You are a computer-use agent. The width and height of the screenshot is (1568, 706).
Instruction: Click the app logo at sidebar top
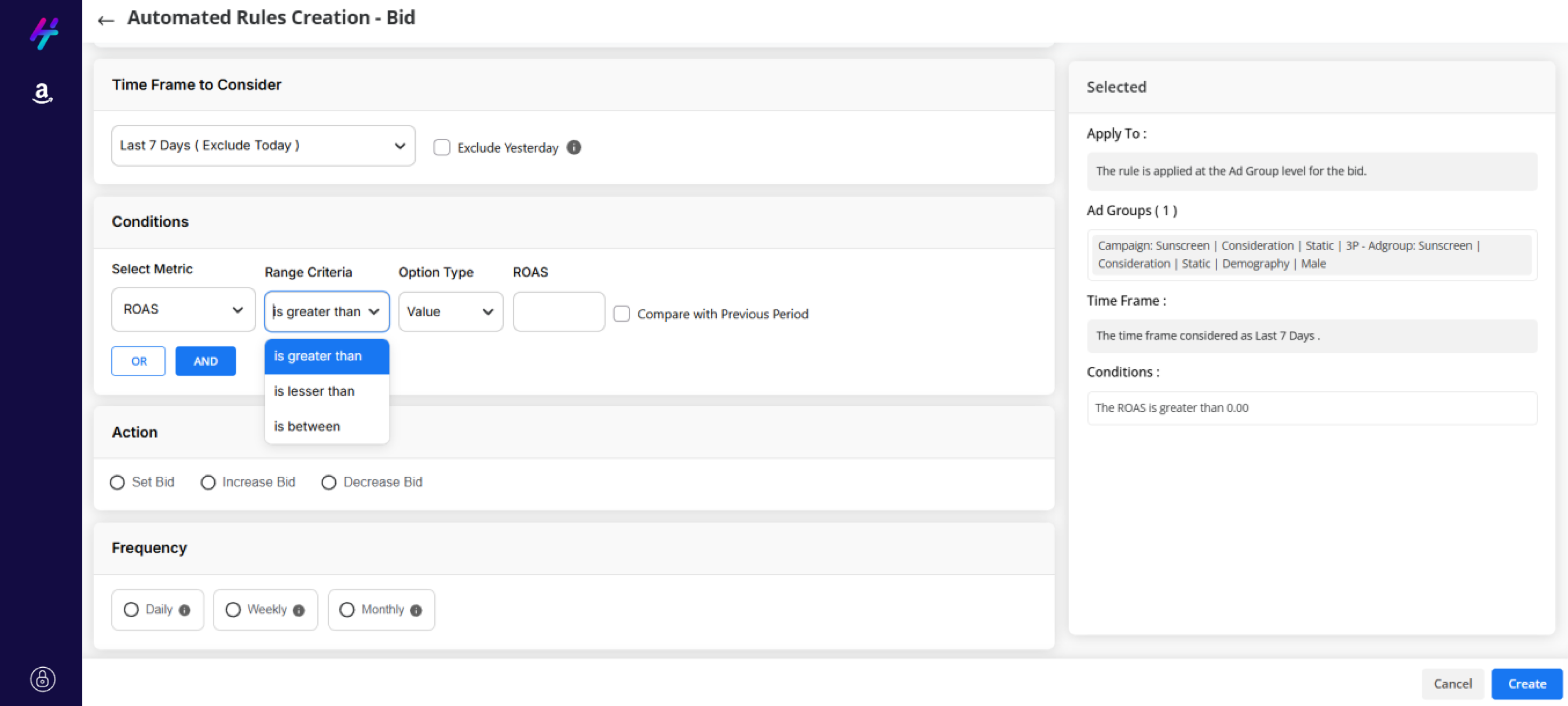[44, 33]
